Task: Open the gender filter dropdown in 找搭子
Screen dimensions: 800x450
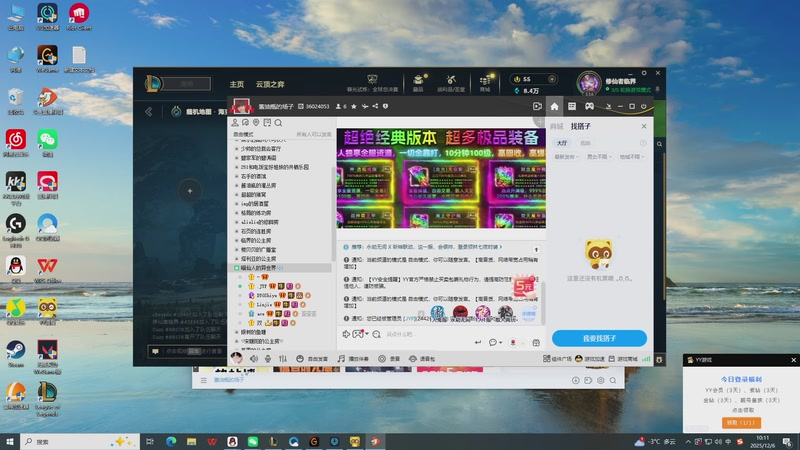Action: [x=599, y=157]
